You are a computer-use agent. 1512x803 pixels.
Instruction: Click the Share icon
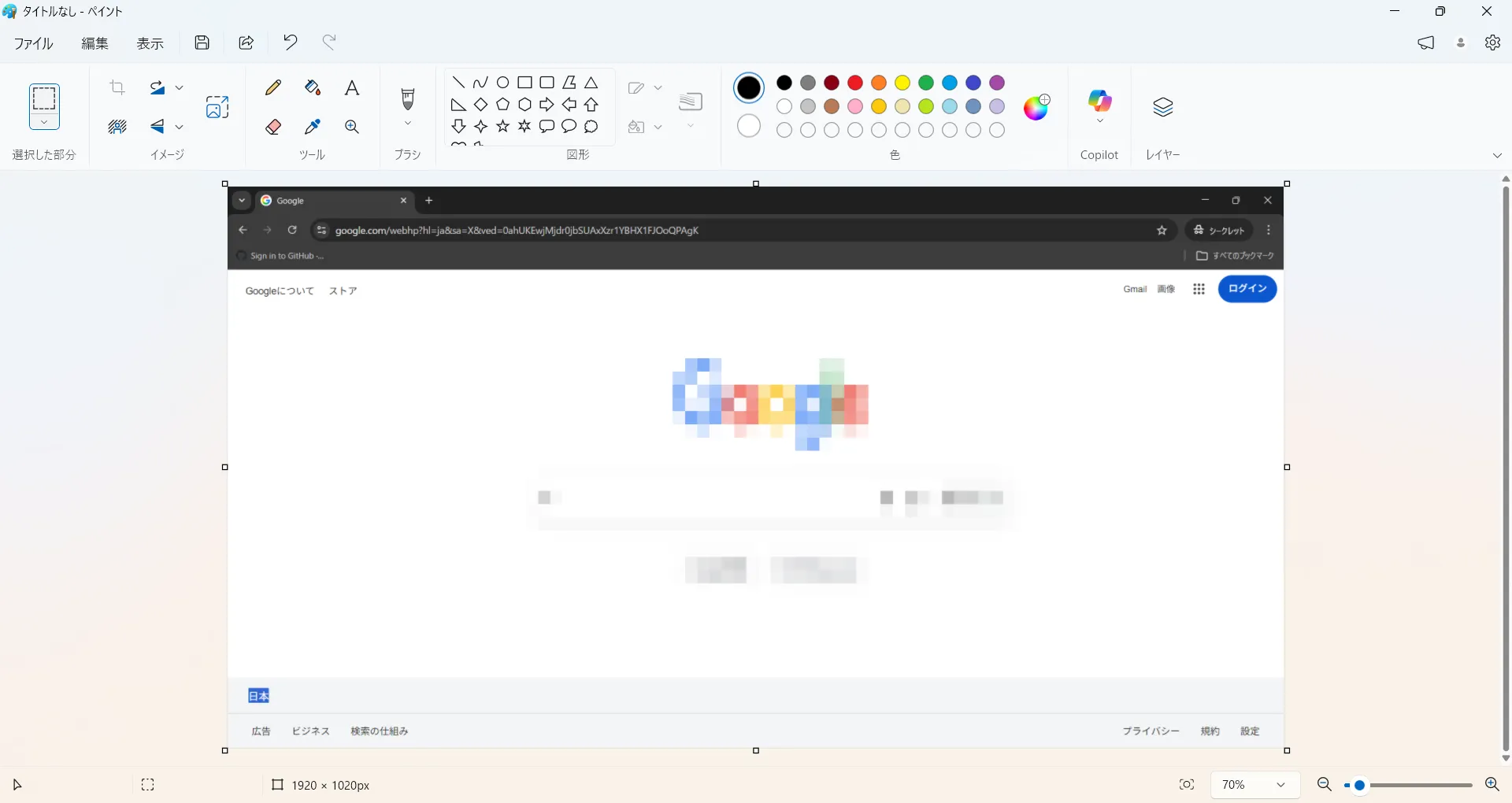click(246, 43)
